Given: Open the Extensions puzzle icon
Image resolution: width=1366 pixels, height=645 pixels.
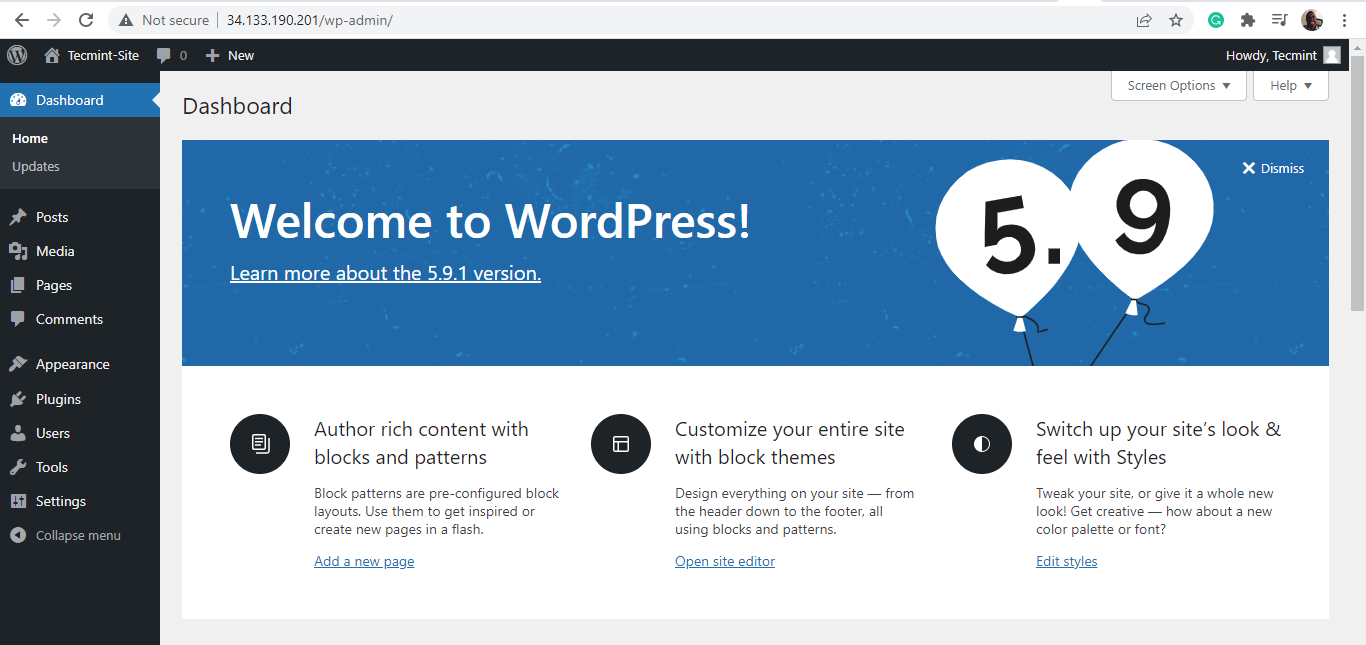Looking at the screenshot, I should [x=1247, y=20].
